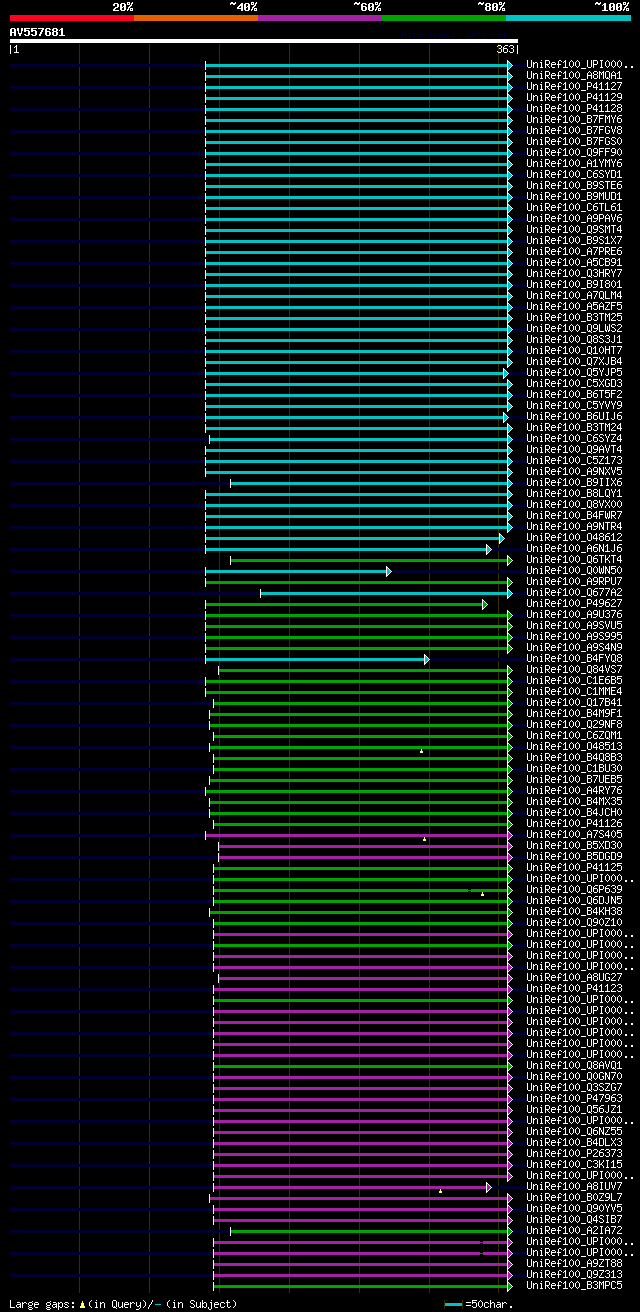Click the yellow gap marker below A7S405 bar
The image size is (640, 1312).
424,839
